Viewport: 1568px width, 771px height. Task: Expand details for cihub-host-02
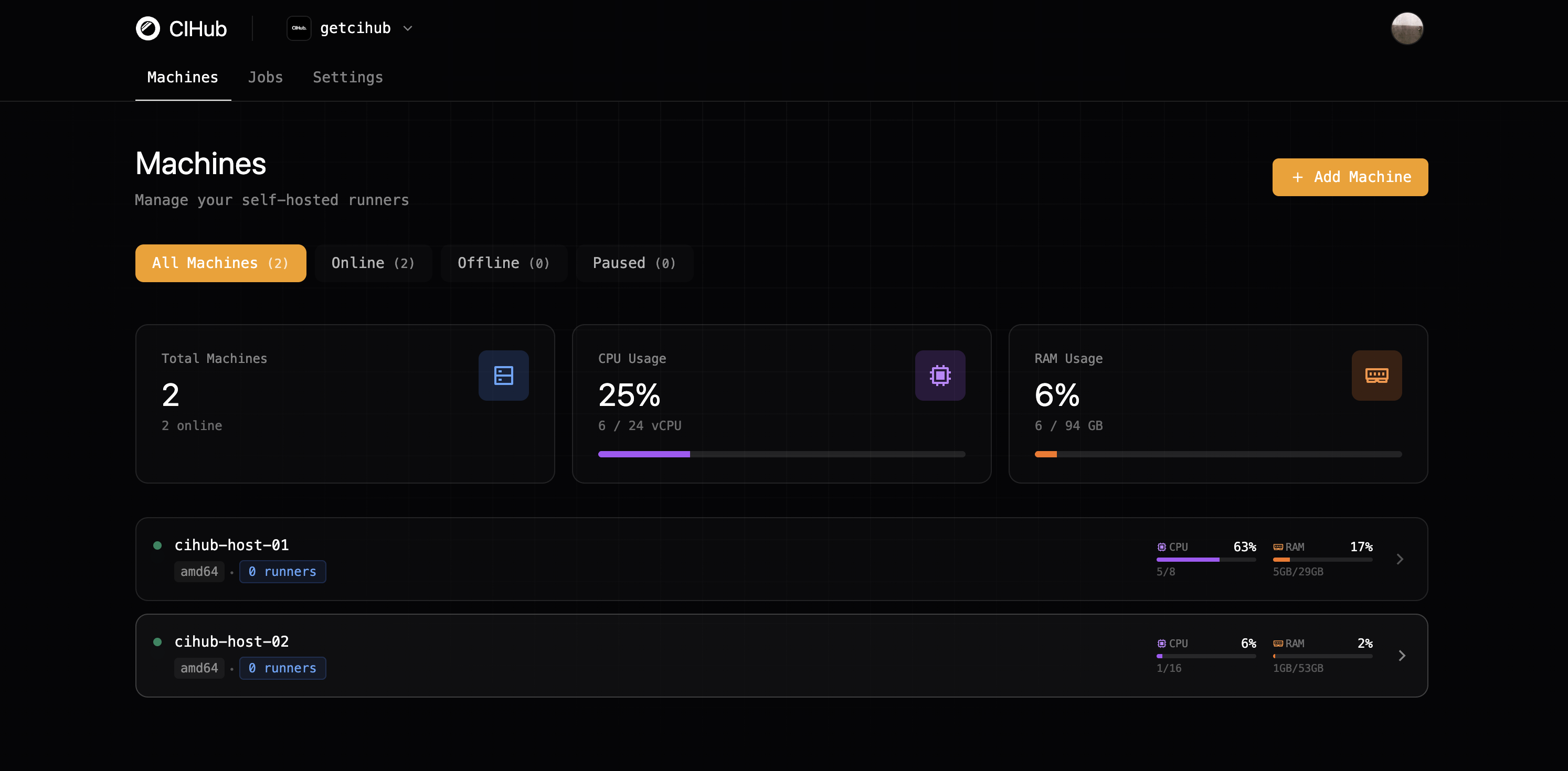pos(1401,656)
